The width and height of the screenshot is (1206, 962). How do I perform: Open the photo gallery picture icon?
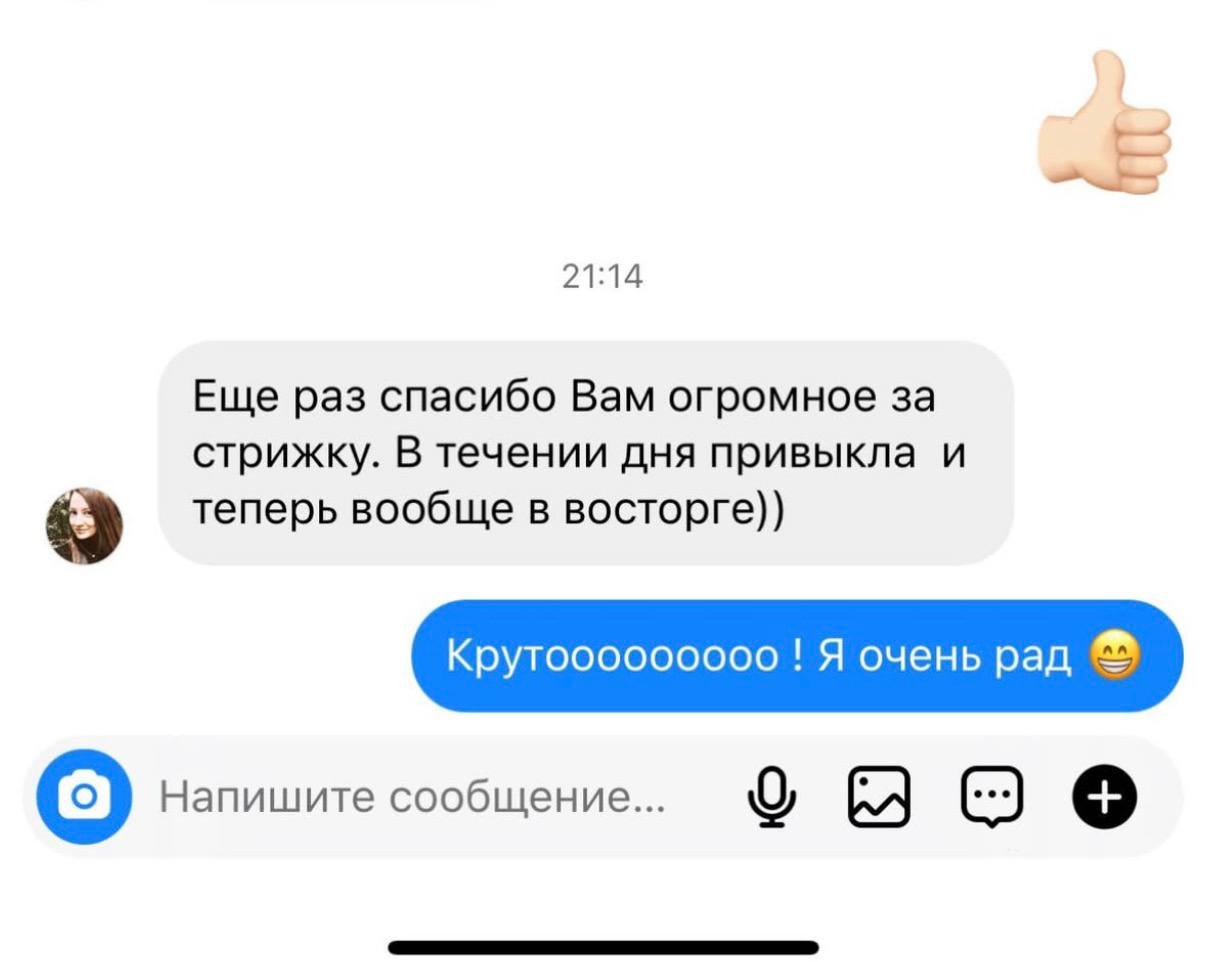(x=879, y=797)
